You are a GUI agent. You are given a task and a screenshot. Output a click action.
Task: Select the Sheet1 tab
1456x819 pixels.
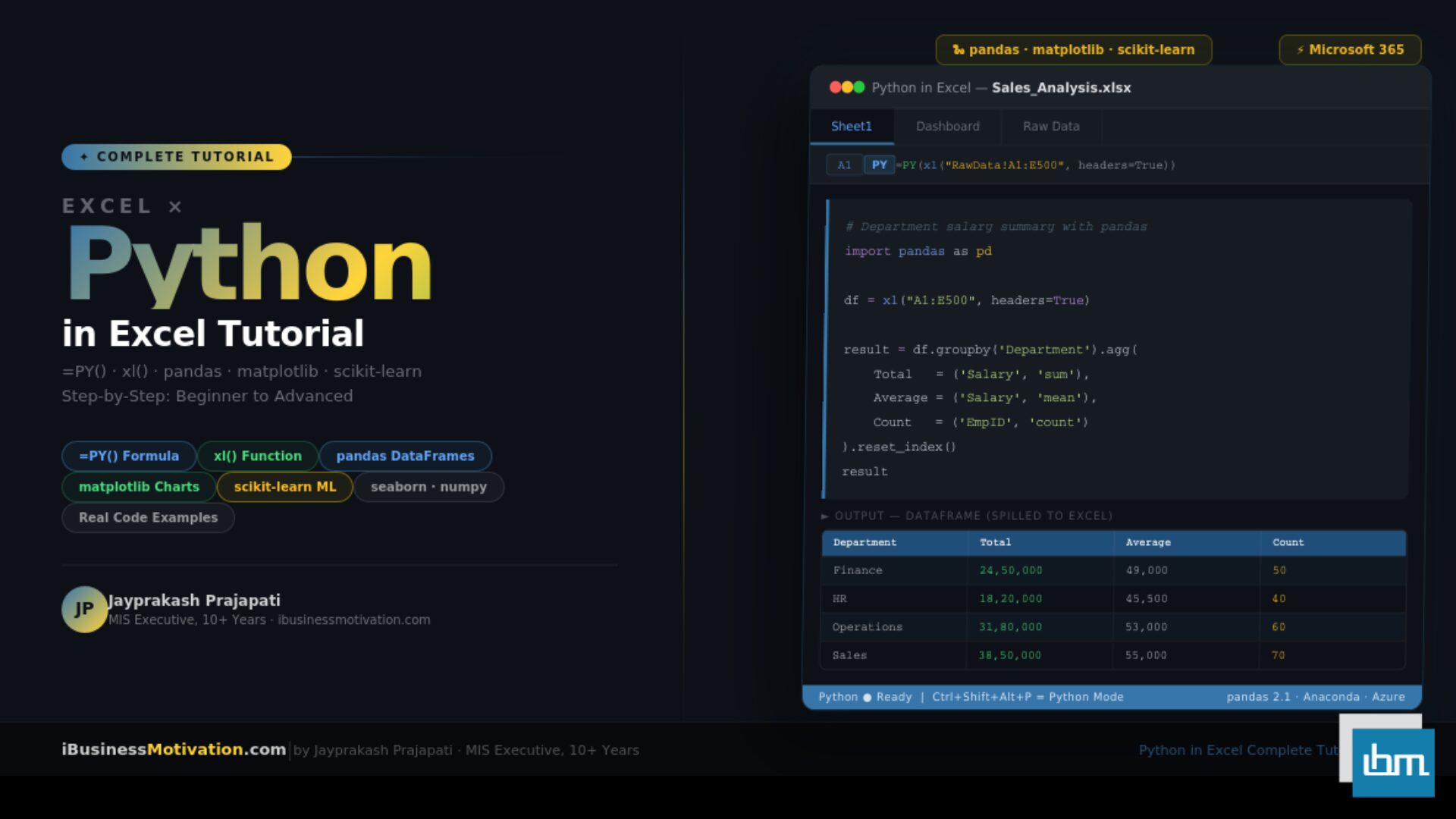coord(851,127)
